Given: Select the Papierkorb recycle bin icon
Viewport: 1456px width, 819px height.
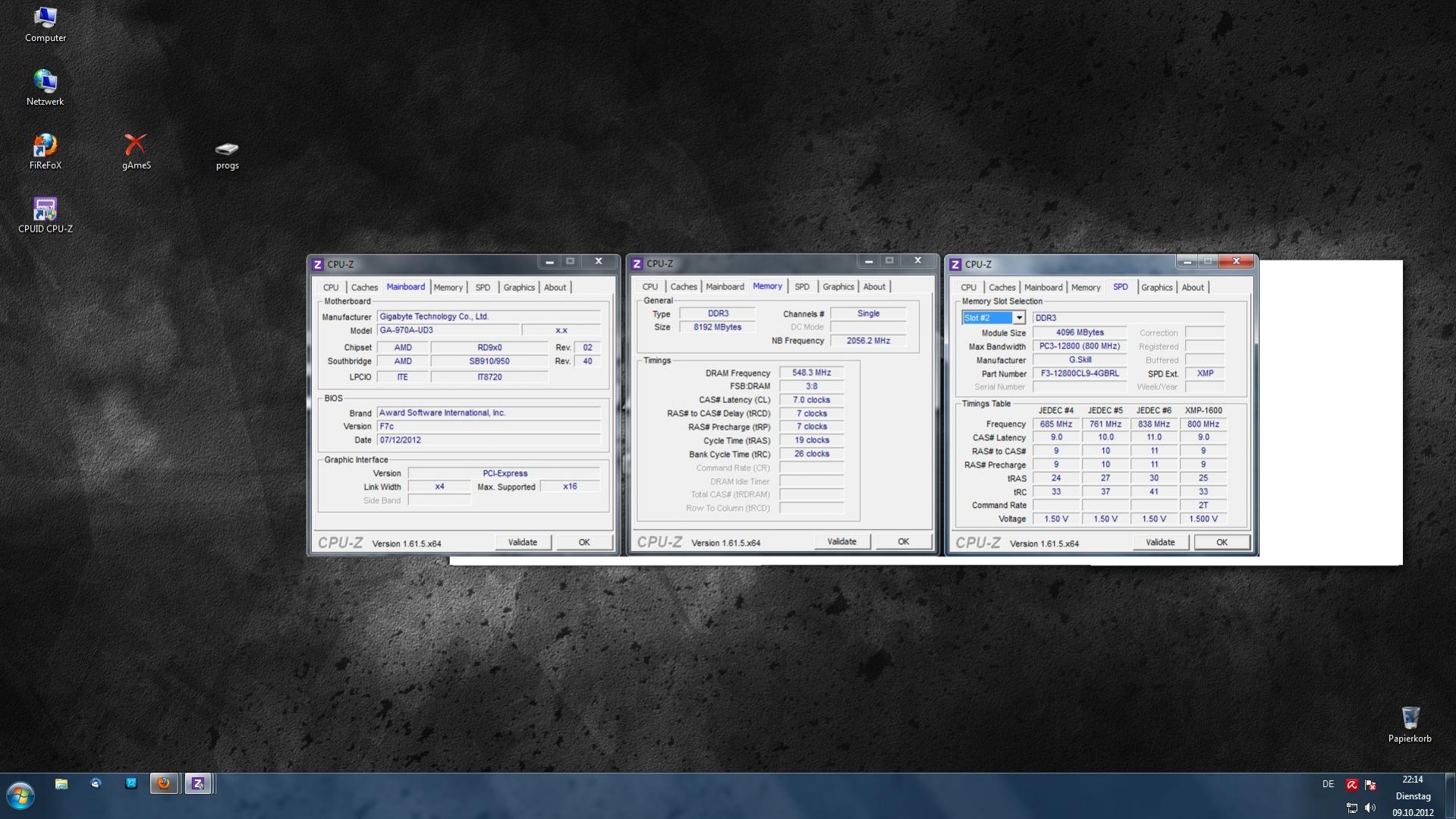Looking at the screenshot, I should (1410, 725).
